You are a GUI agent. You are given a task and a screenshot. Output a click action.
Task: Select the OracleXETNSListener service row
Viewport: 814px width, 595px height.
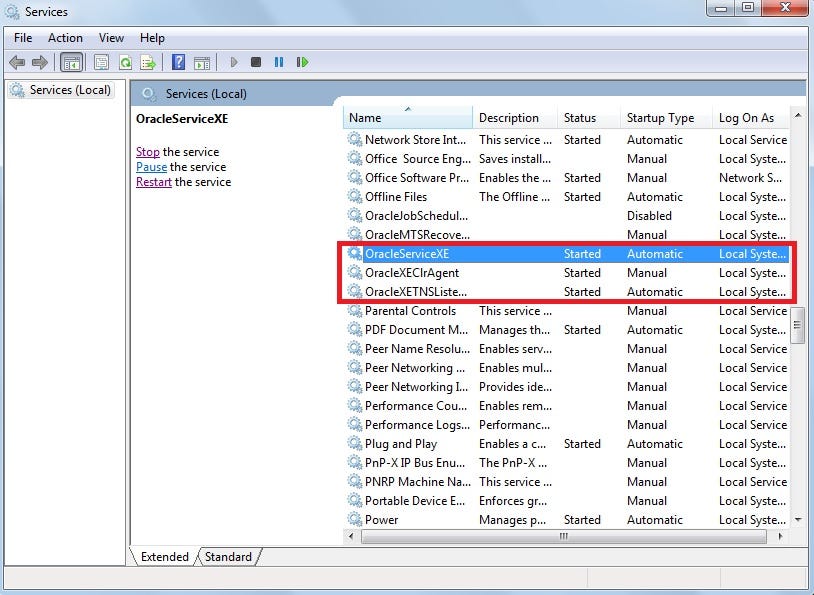(x=415, y=292)
